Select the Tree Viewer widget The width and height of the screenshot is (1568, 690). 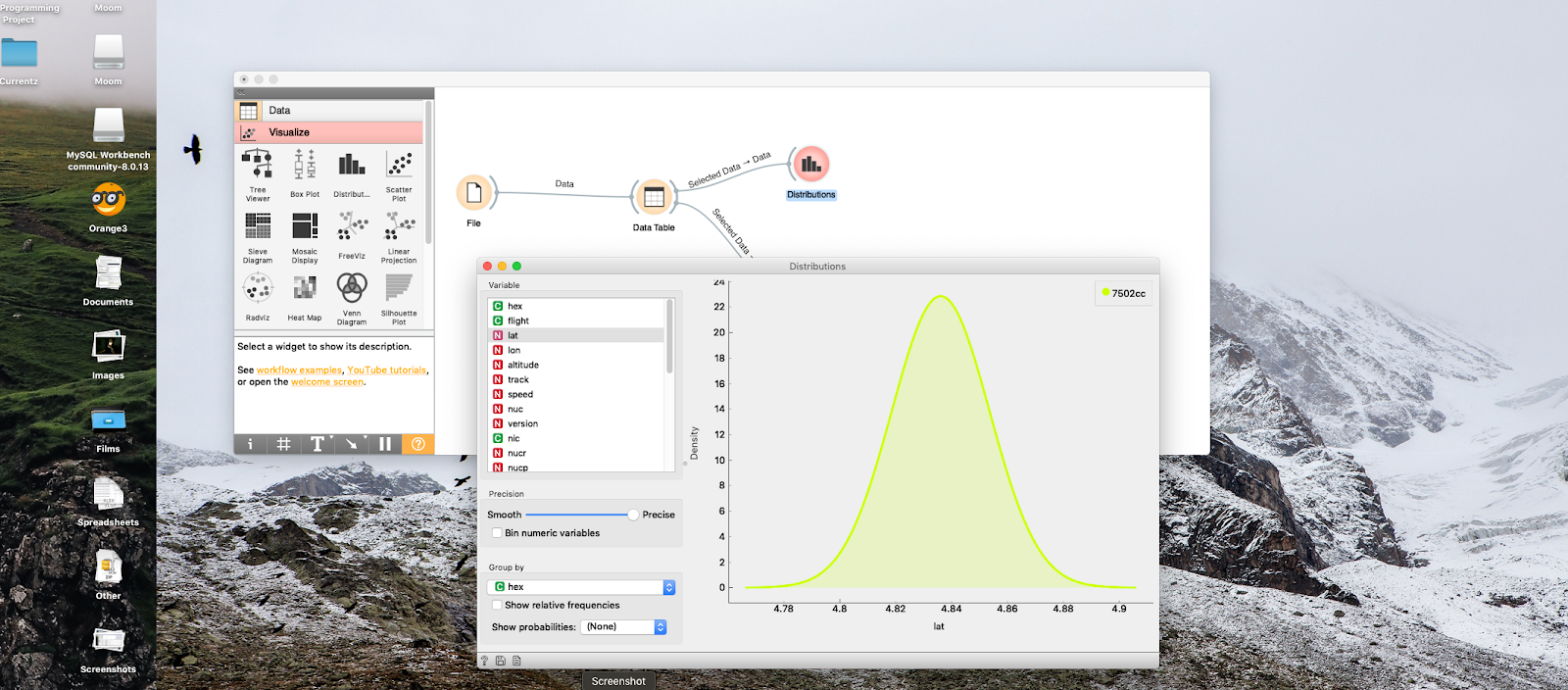pyautogui.click(x=258, y=174)
